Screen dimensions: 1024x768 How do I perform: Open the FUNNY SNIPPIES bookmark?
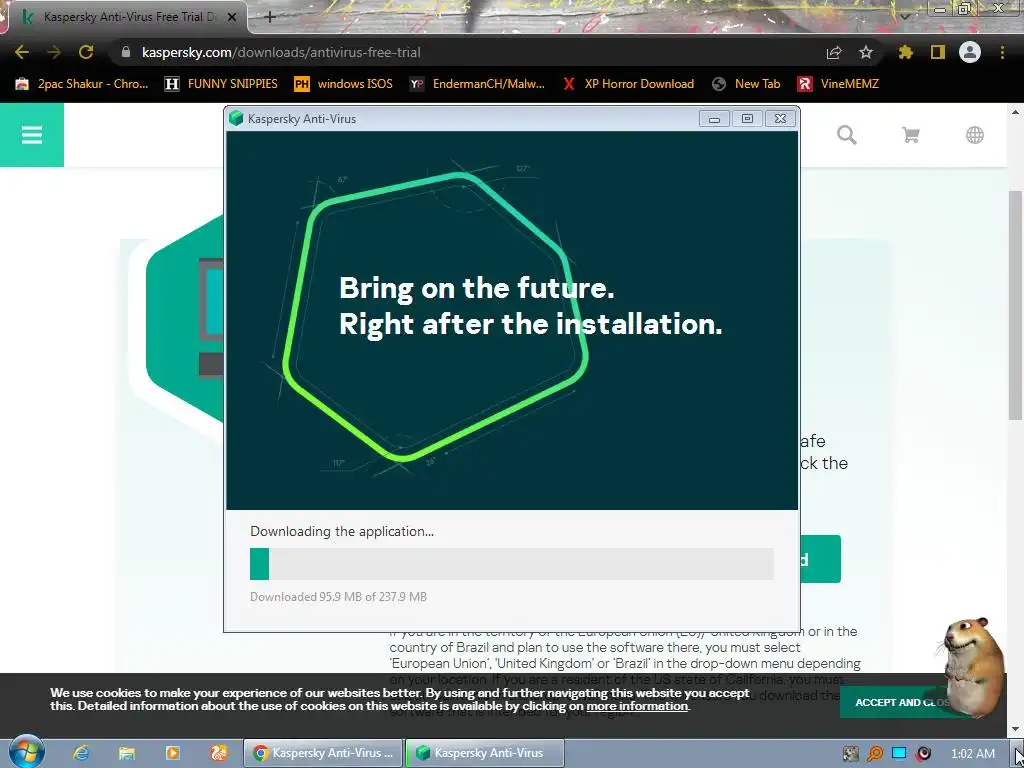click(221, 84)
